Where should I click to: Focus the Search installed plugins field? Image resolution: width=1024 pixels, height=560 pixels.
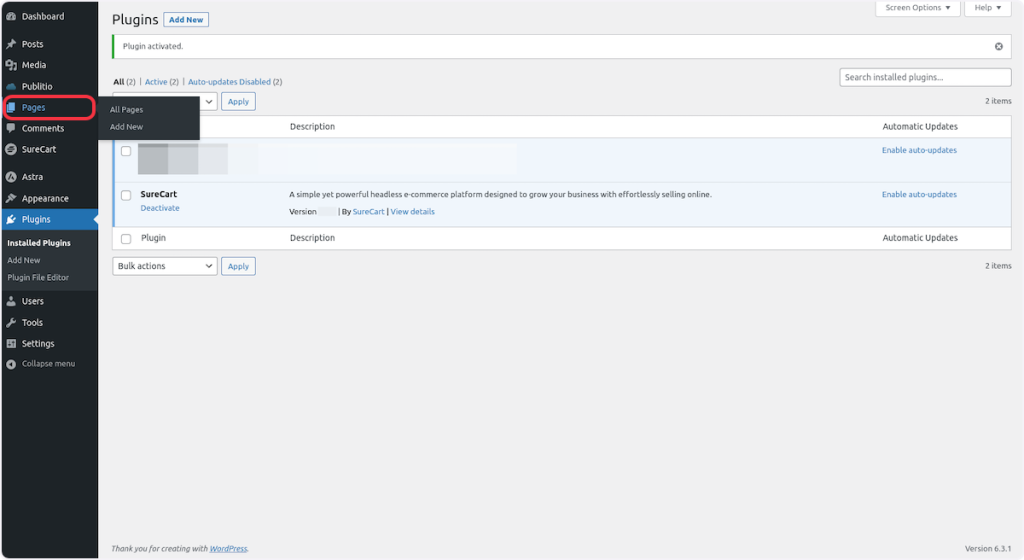click(925, 77)
